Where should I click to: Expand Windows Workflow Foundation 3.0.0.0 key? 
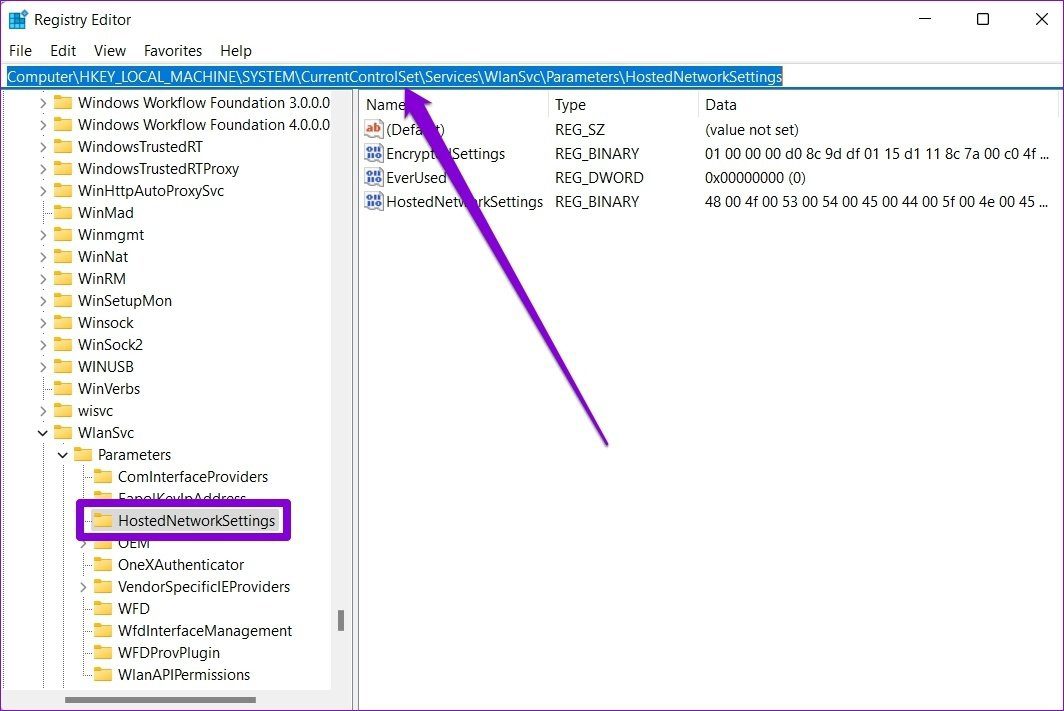click(x=43, y=102)
